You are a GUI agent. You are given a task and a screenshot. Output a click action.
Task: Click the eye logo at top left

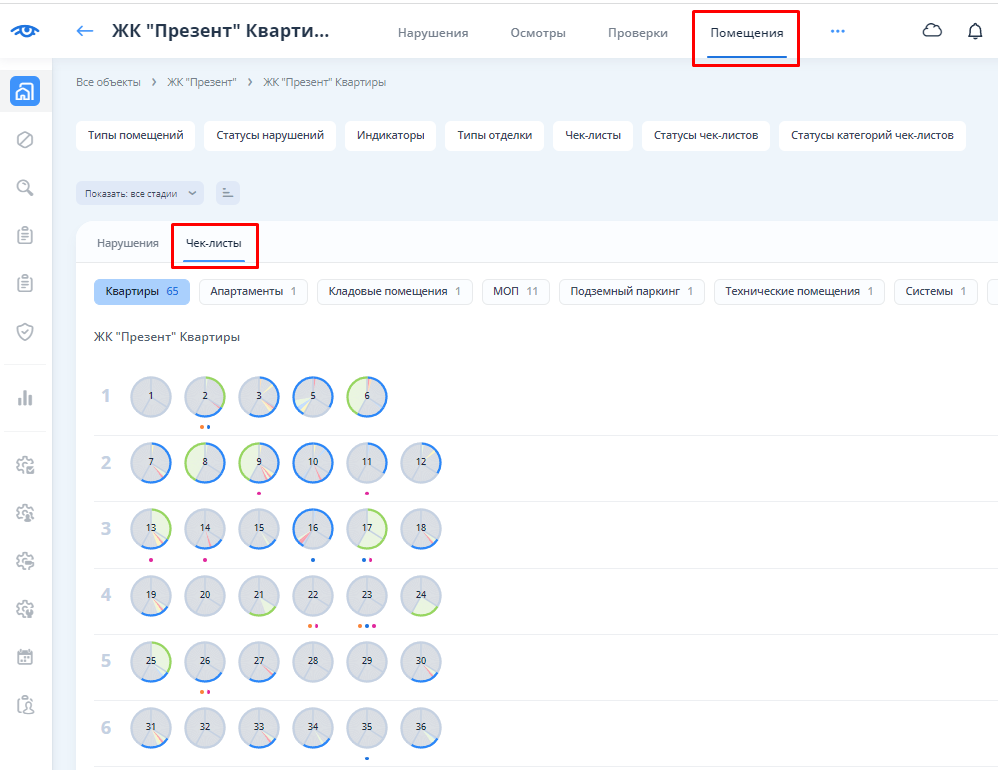point(25,30)
